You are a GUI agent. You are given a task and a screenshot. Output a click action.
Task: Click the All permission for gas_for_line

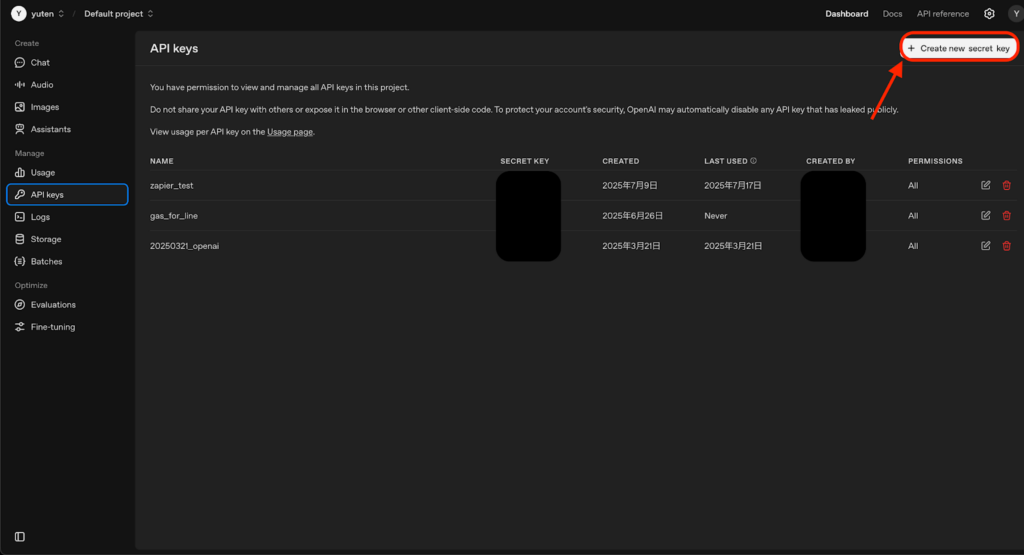click(913, 215)
